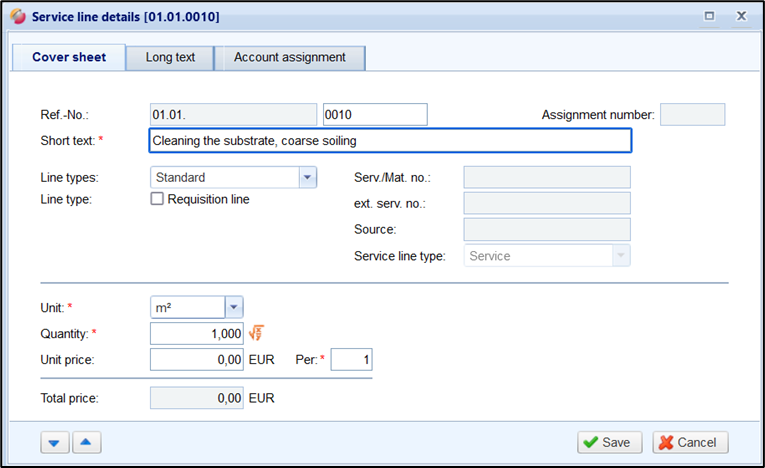This screenshot has height=468, width=765.
Task: Switch to the Long text tab
Action: pos(170,58)
